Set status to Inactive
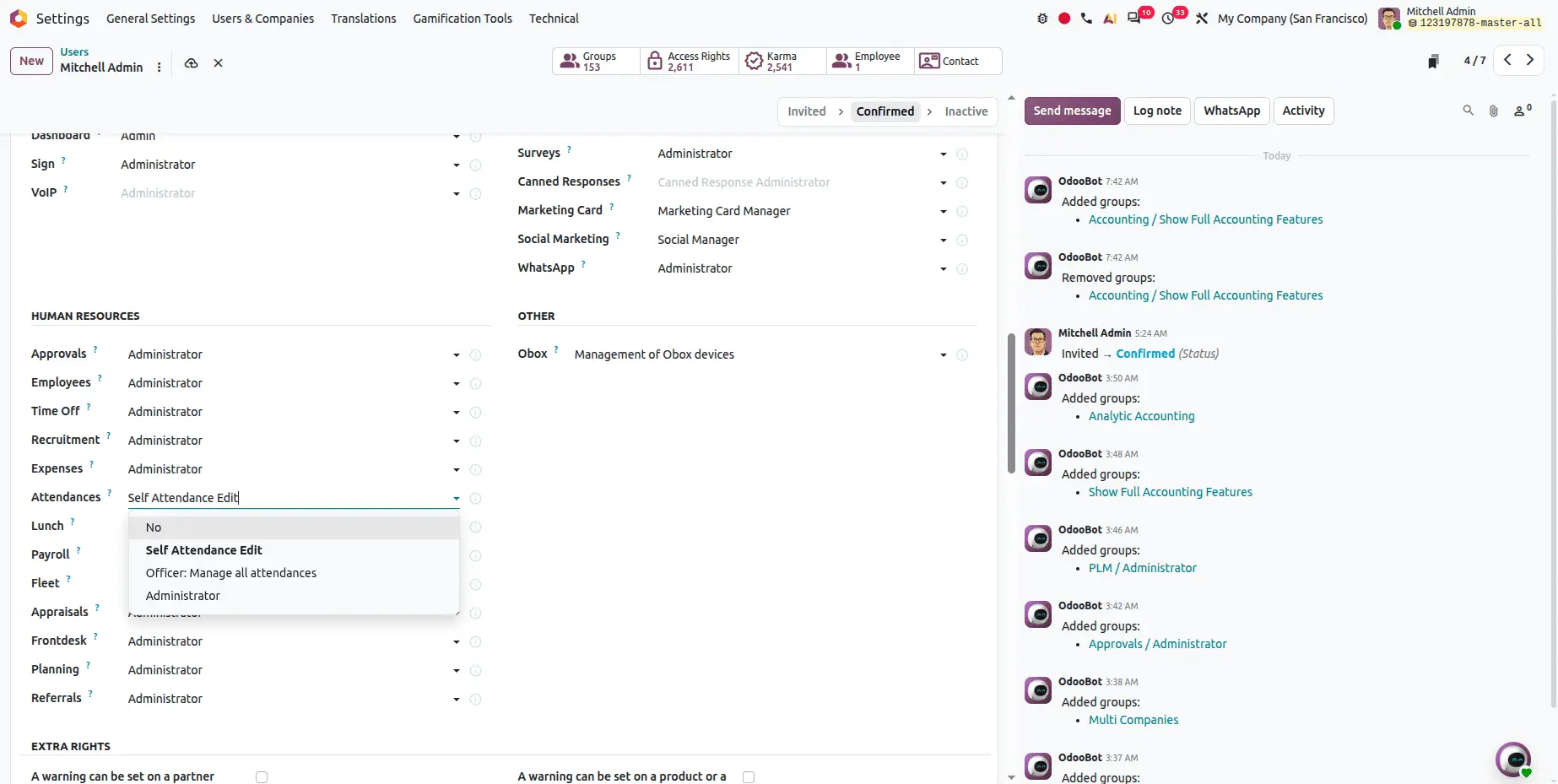The width and height of the screenshot is (1558, 784). point(966,111)
